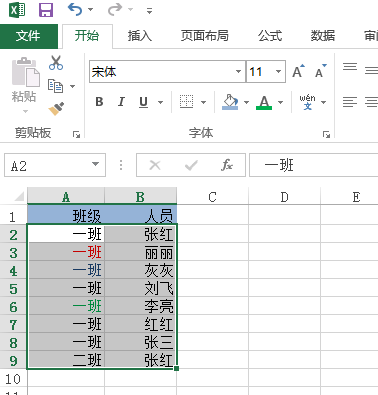Set left text alignment icon

tap(350, 102)
